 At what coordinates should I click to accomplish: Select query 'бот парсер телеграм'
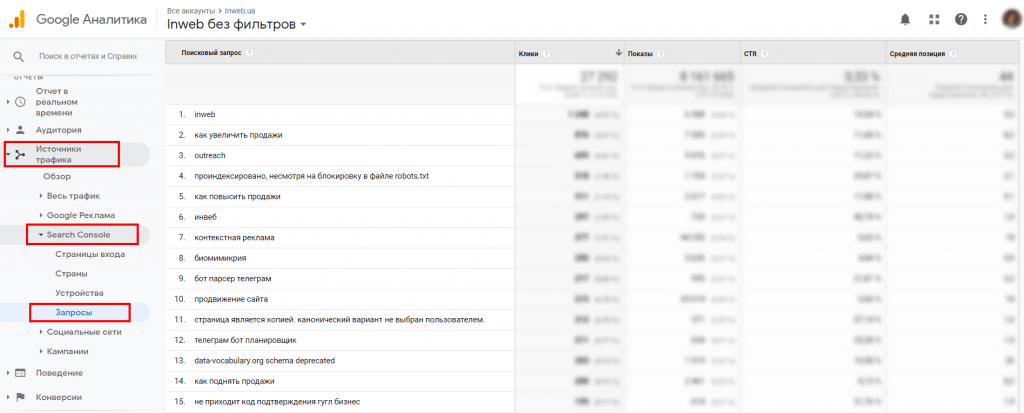pyautogui.click(x=232, y=278)
